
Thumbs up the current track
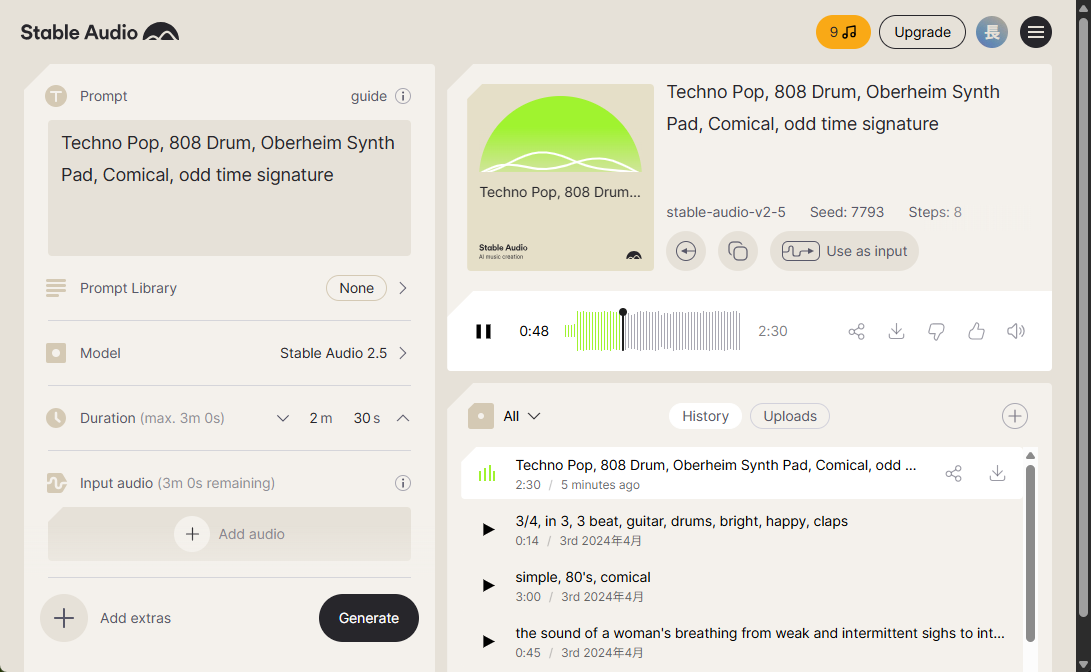pos(976,331)
